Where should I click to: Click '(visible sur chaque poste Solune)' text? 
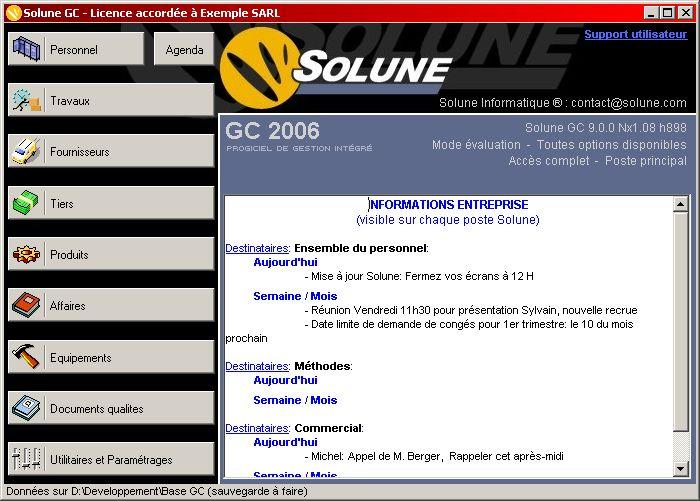(x=448, y=220)
